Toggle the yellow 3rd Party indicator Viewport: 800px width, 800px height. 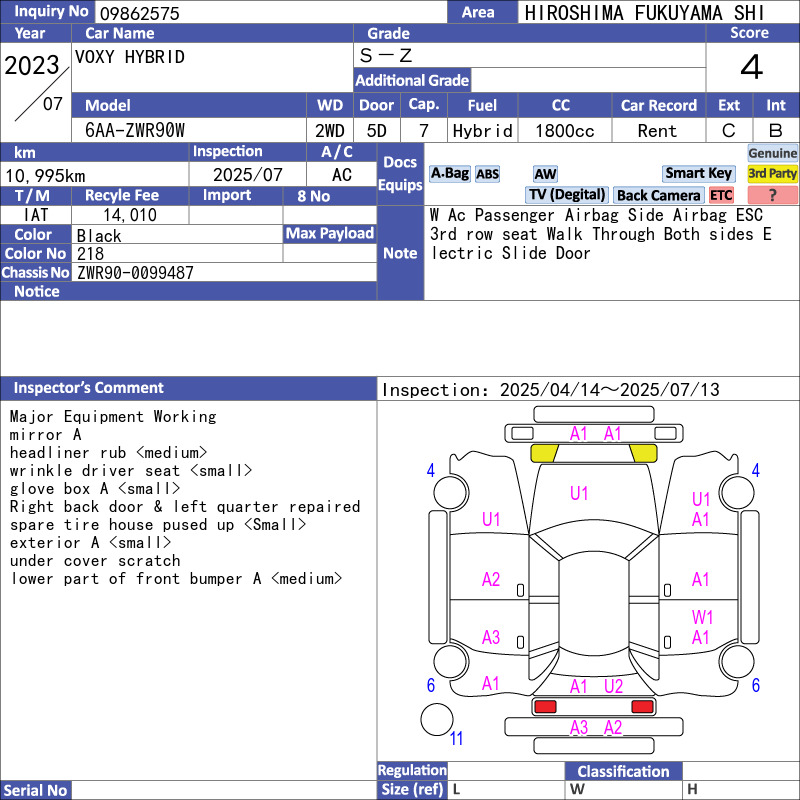tap(772, 173)
